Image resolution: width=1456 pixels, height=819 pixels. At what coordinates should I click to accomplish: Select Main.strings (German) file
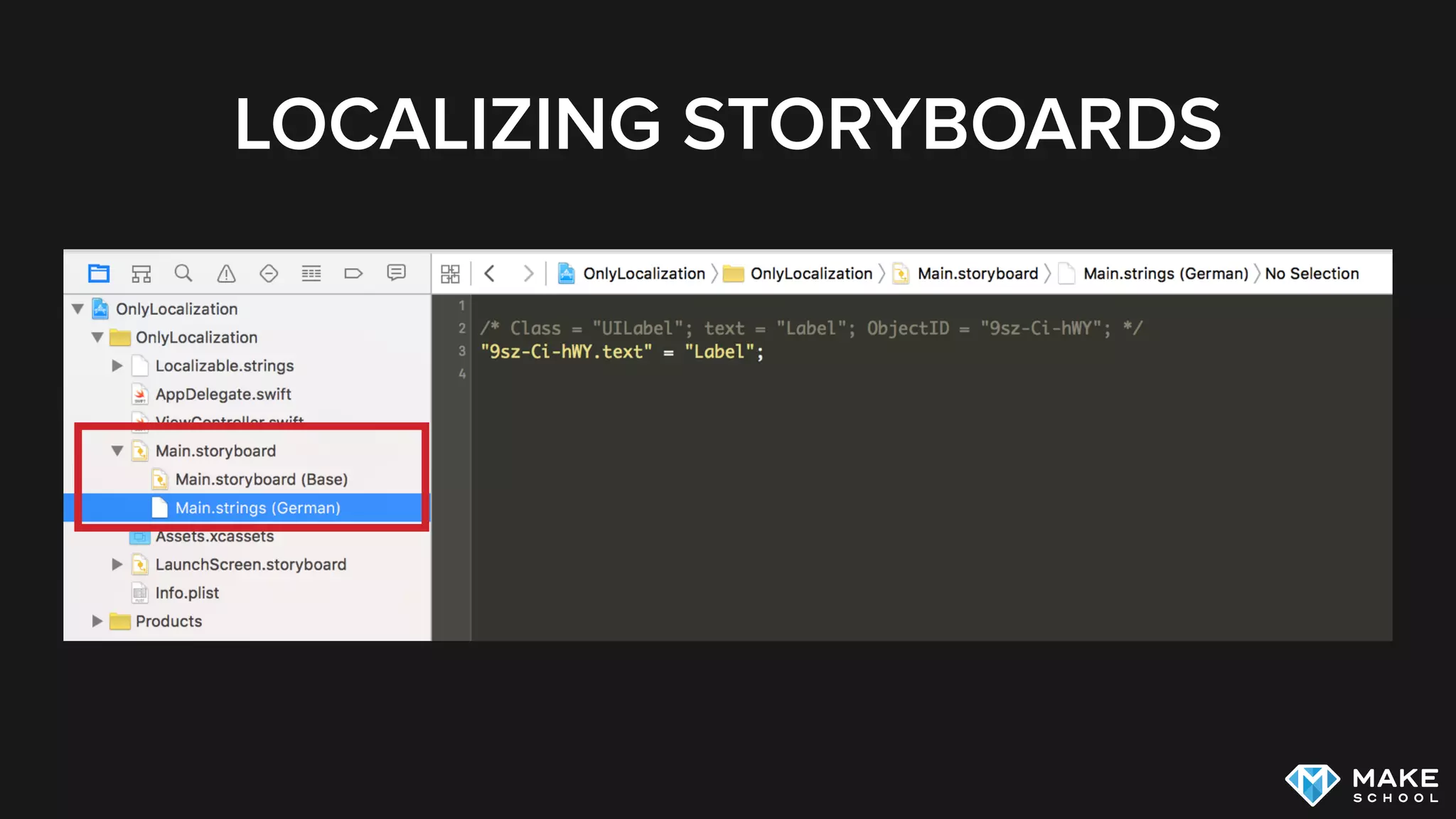pyautogui.click(x=247, y=508)
